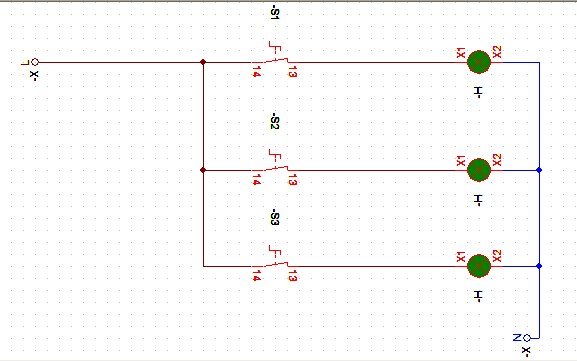This screenshot has height=361, width=577.
Task: Click the top green indicator lamp
Action: [x=479, y=62]
